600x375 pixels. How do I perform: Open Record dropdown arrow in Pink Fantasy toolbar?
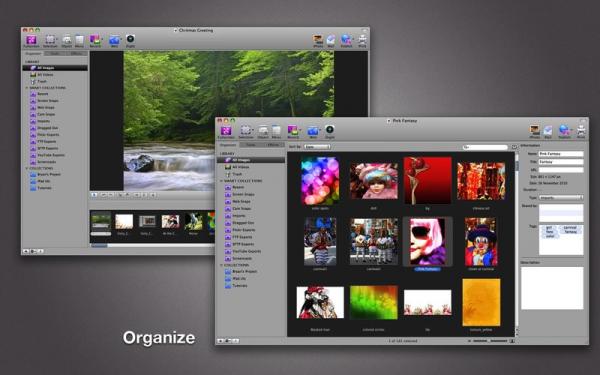click(300, 130)
